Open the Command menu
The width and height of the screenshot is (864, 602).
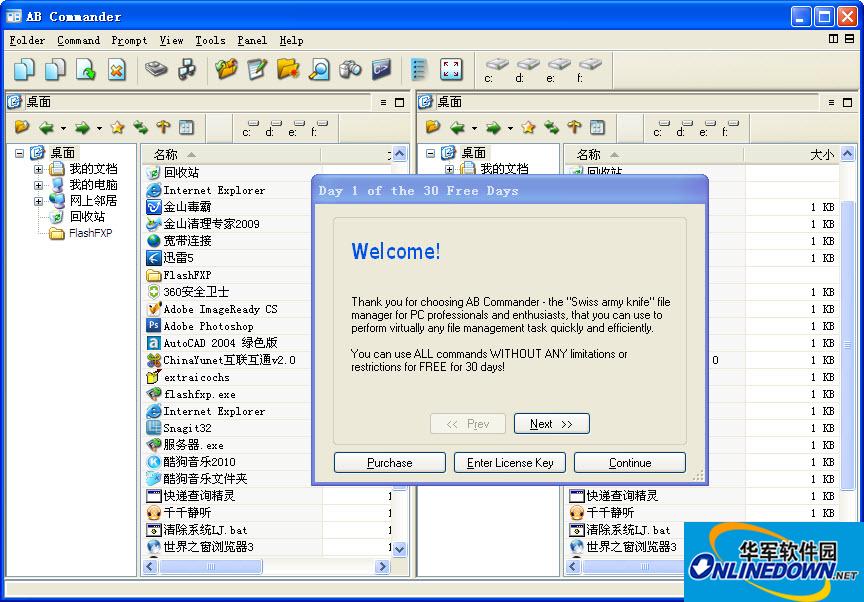[79, 40]
